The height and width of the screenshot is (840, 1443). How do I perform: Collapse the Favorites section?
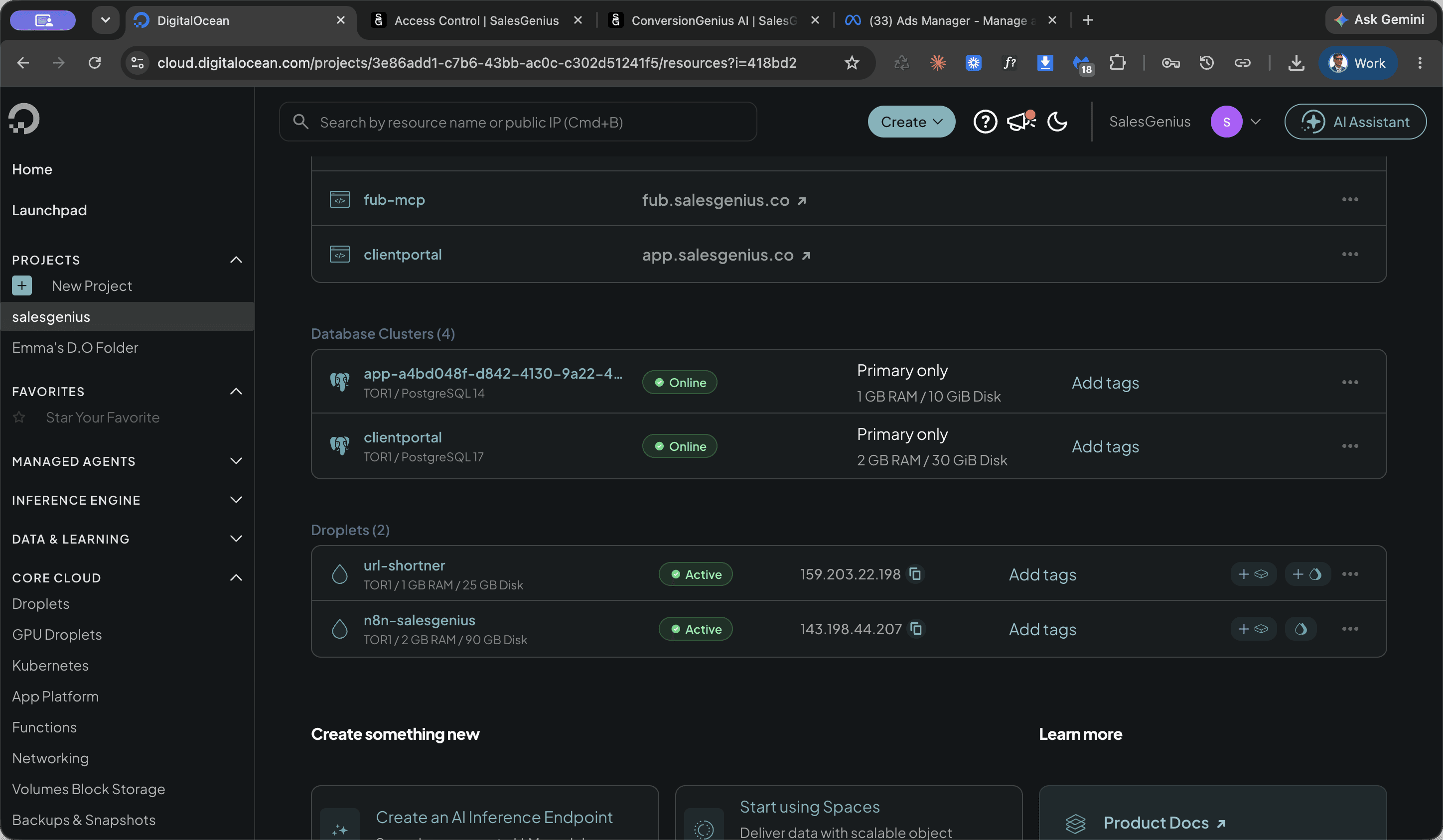tap(236, 392)
